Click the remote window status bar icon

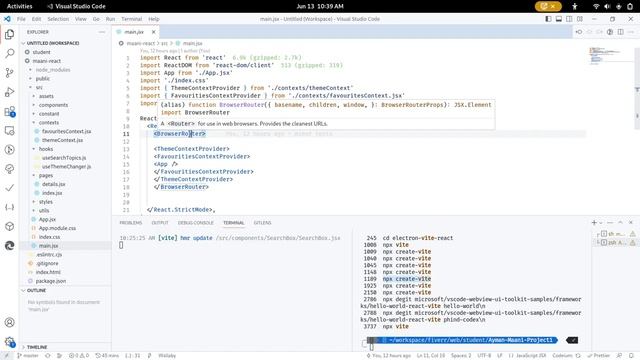point(6,356)
